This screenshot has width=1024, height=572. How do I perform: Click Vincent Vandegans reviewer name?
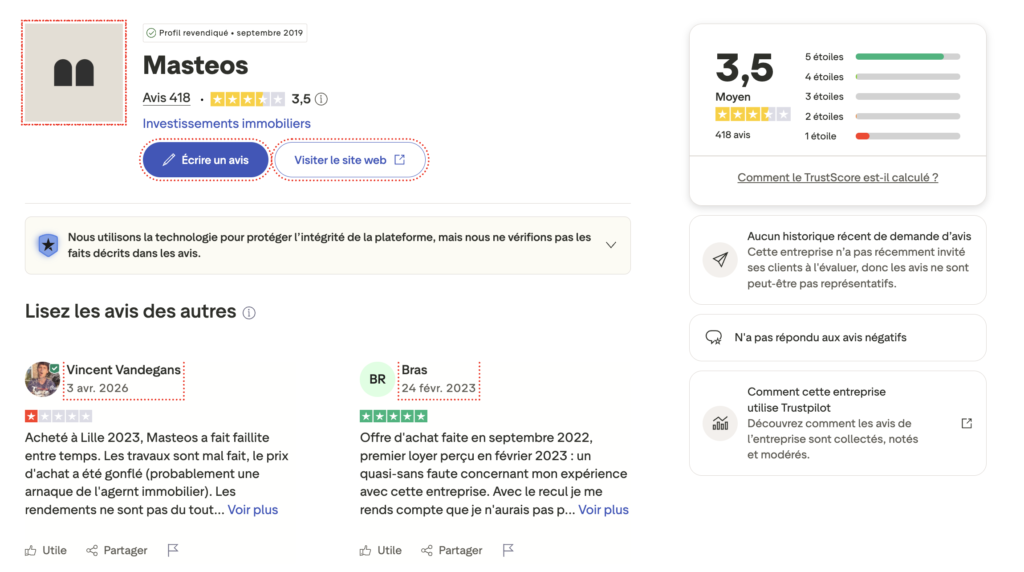point(123,370)
